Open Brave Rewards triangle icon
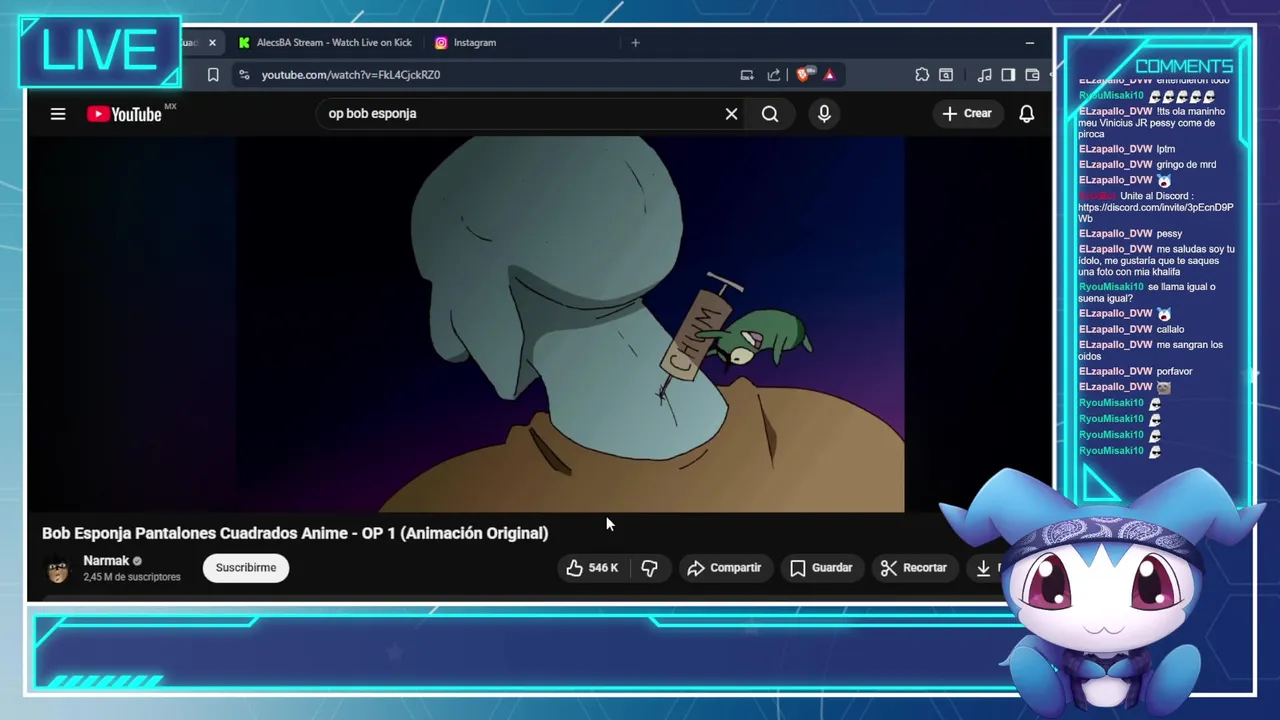1280x720 pixels. pos(829,75)
